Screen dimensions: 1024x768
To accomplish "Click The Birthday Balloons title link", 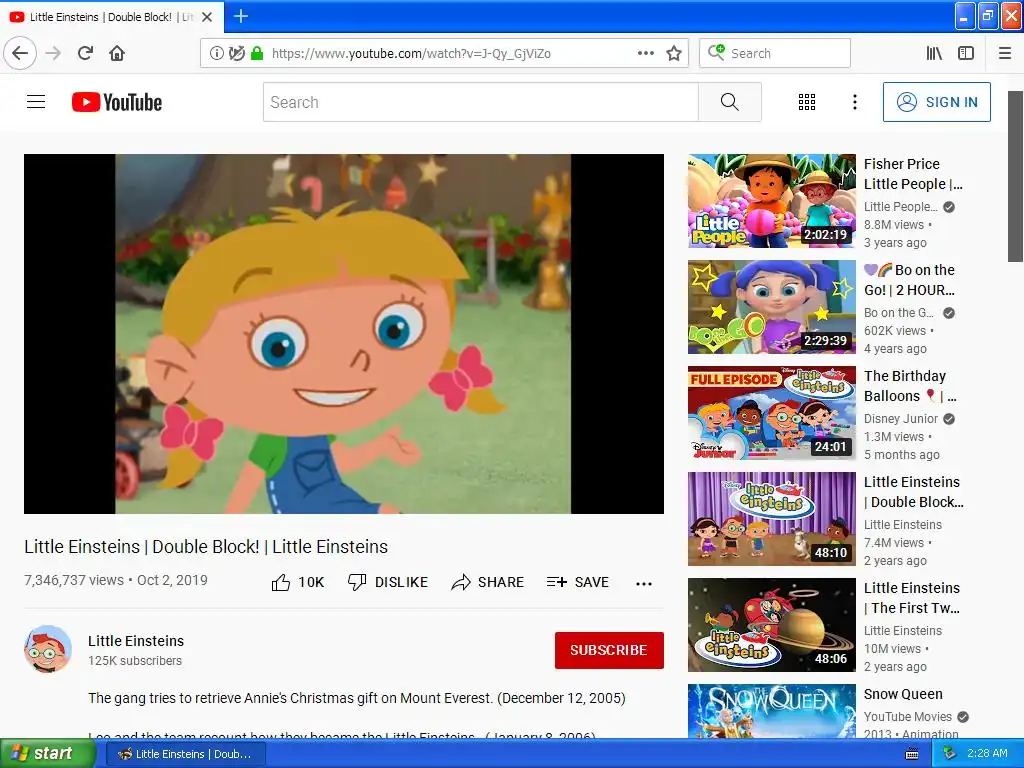I will (x=910, y=386).
